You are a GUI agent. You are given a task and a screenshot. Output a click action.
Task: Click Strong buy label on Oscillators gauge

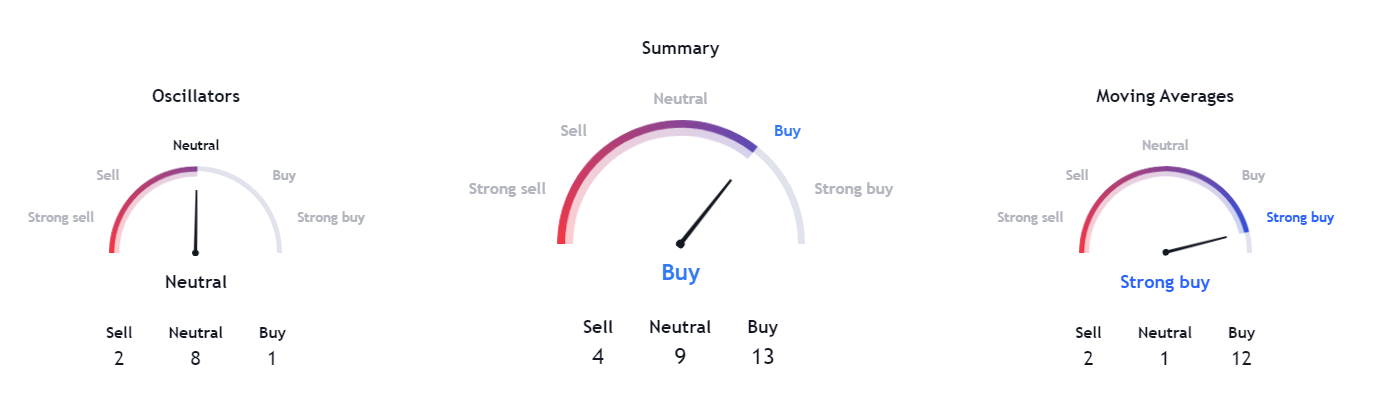(331, 217)
